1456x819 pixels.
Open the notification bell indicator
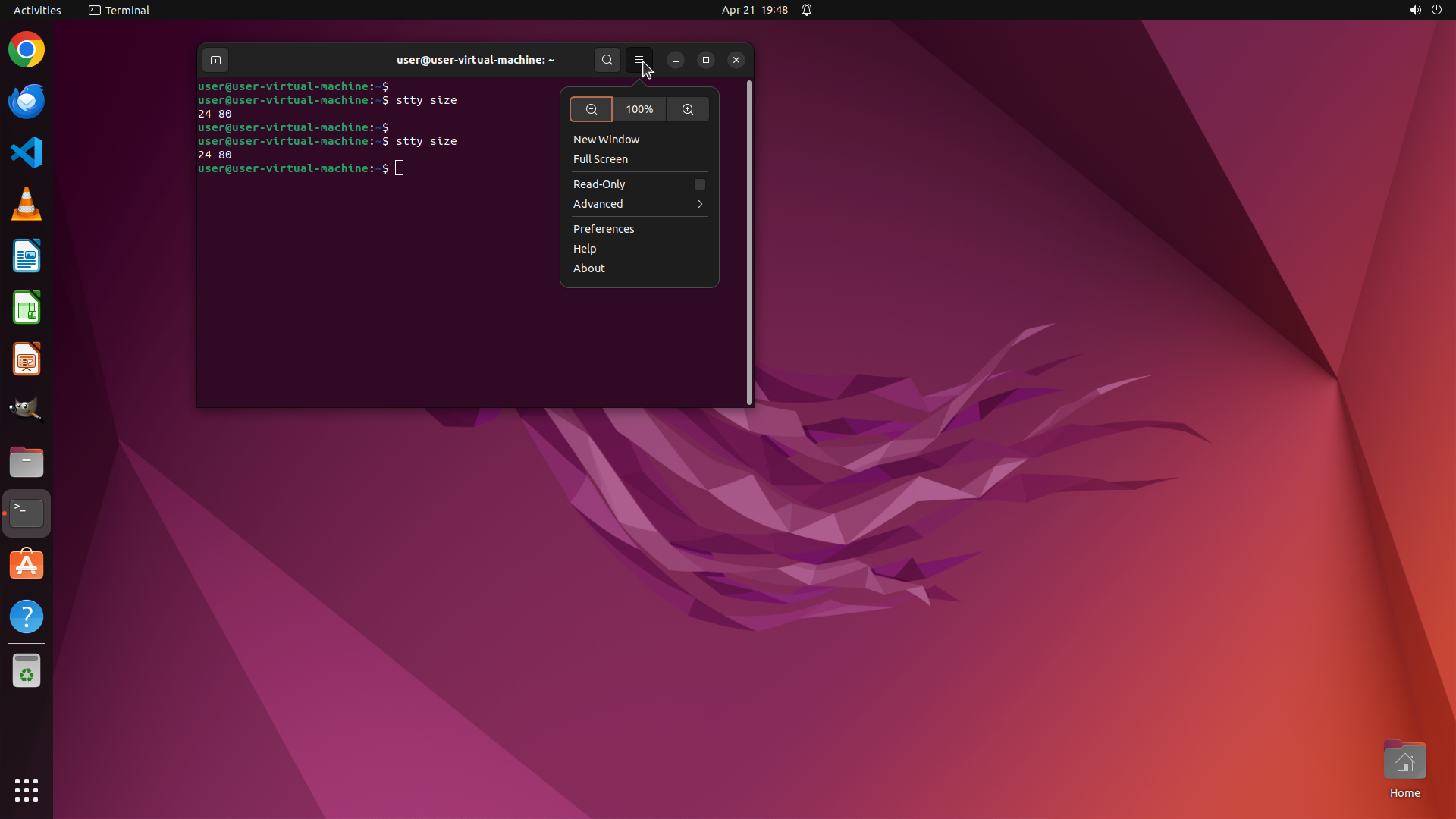[807, 10]
